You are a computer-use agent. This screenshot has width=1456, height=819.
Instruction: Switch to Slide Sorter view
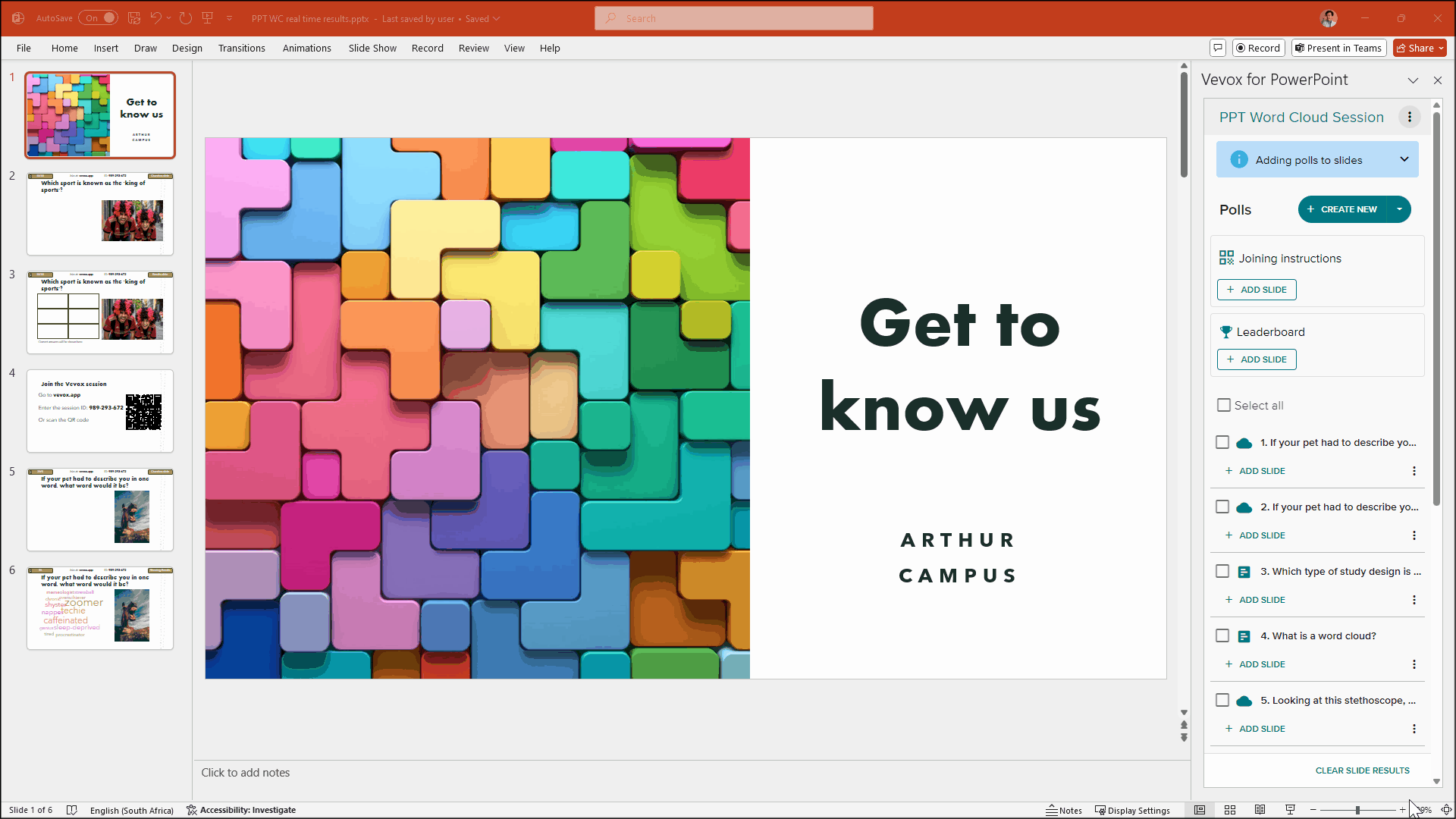pyautogui.click(x=1230, y=810)
